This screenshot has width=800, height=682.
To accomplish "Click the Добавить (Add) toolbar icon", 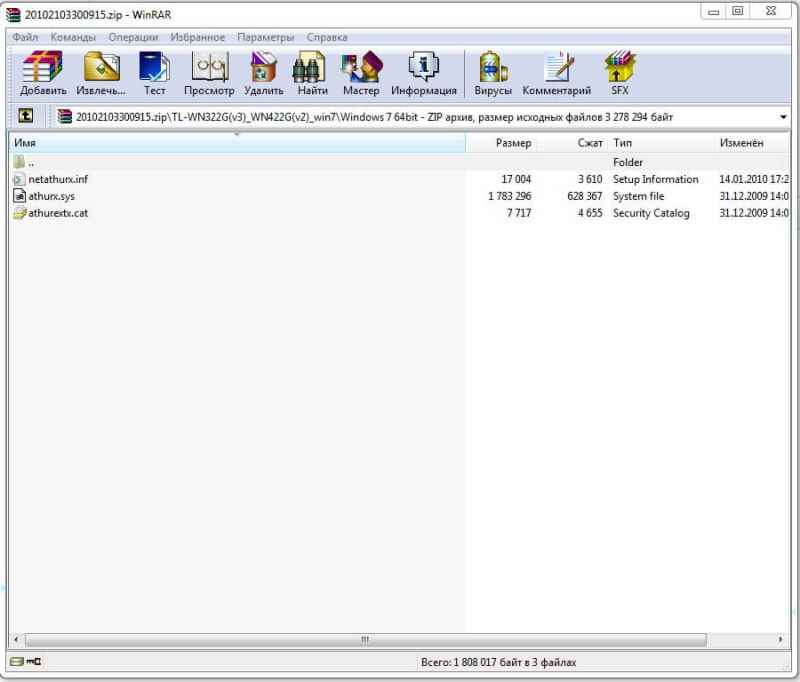I will pyautogui.click(x=43, y=73).
